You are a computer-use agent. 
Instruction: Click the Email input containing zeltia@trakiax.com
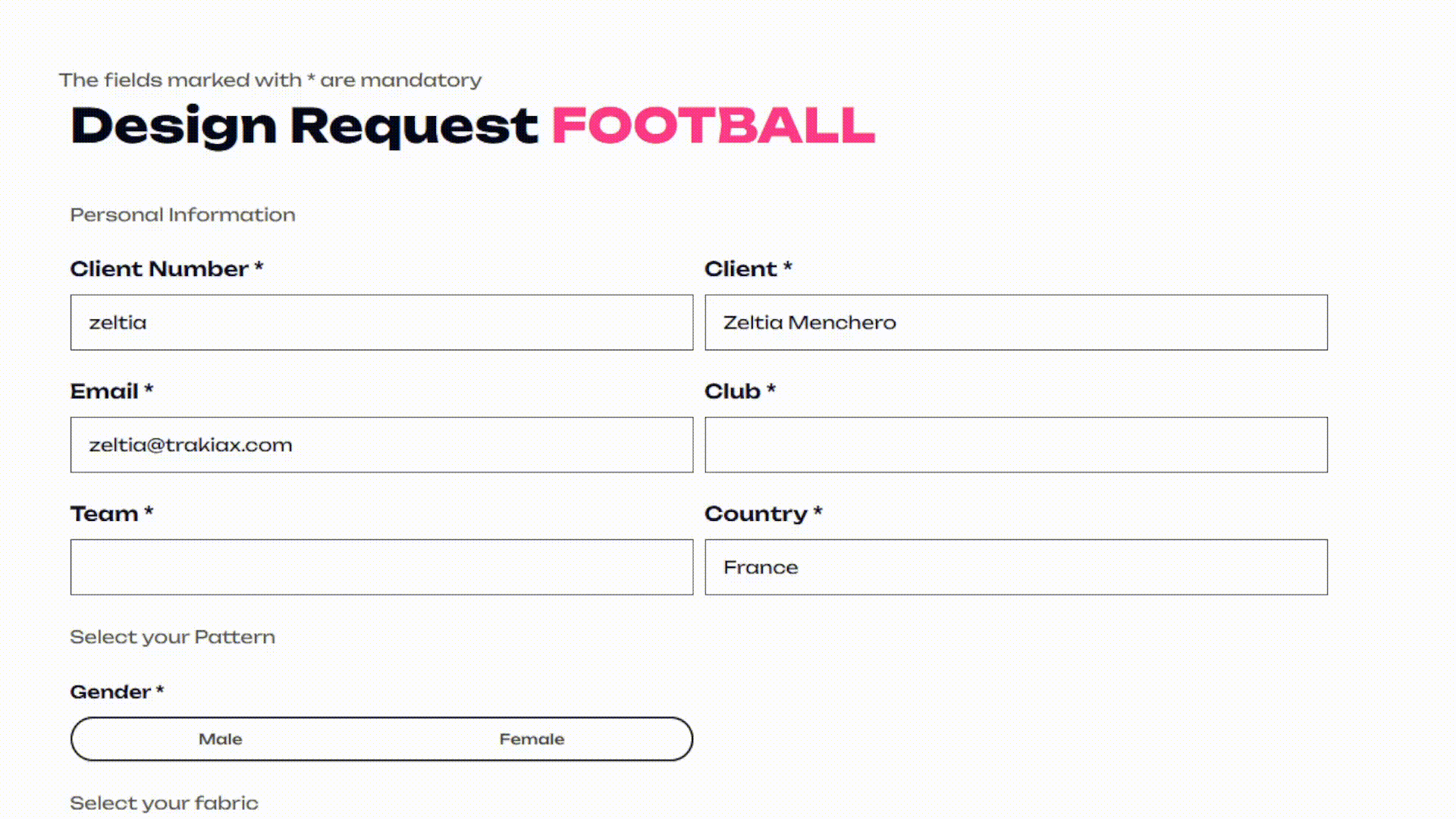[381, 444]
